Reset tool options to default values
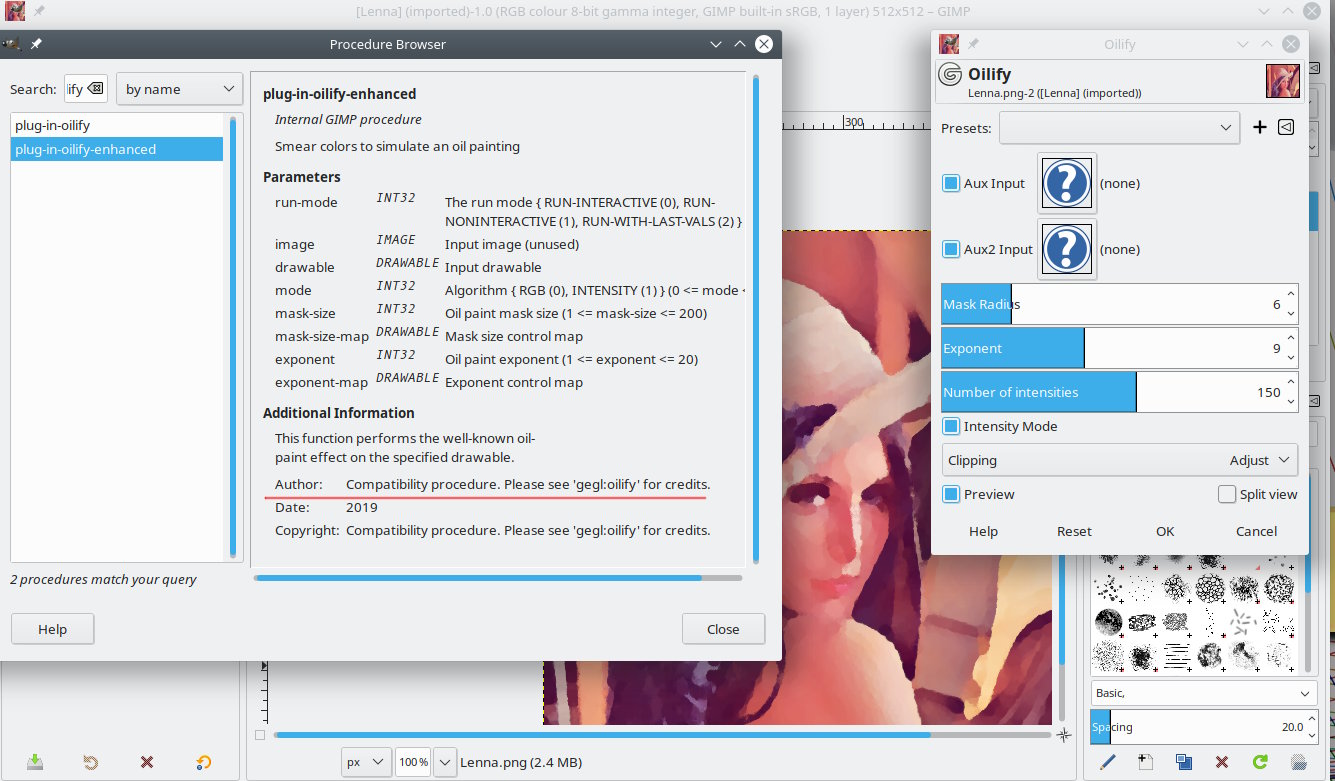 [204, 762]
